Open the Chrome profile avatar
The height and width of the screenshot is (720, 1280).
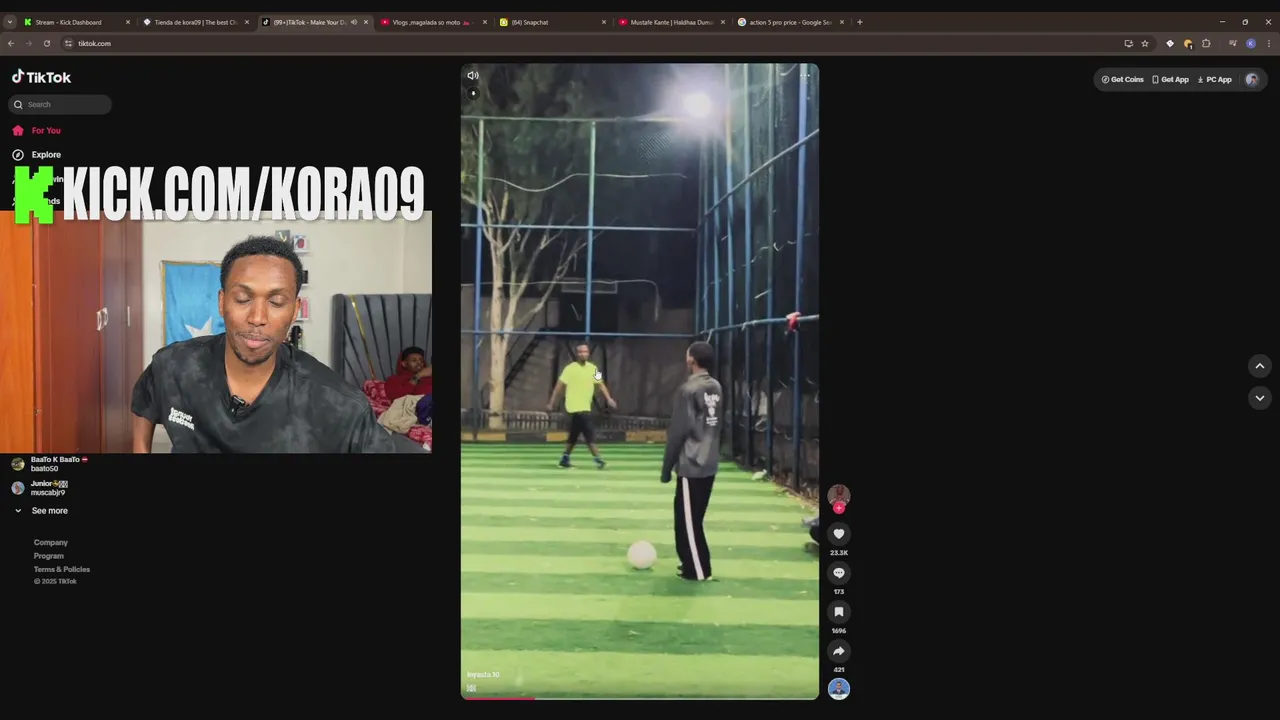pos(1251,43)
